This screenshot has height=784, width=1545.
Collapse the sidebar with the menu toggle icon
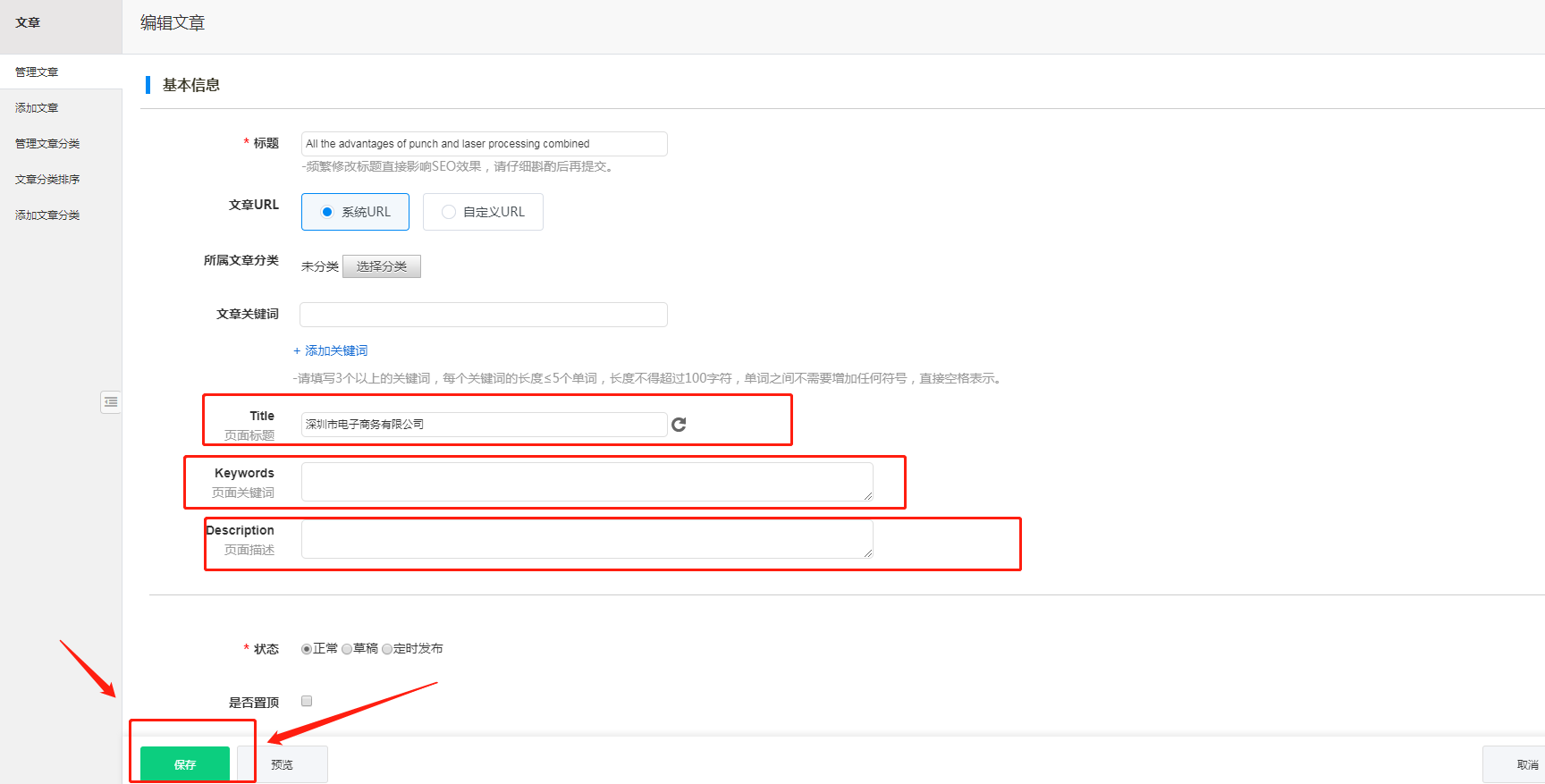[111, 402]
